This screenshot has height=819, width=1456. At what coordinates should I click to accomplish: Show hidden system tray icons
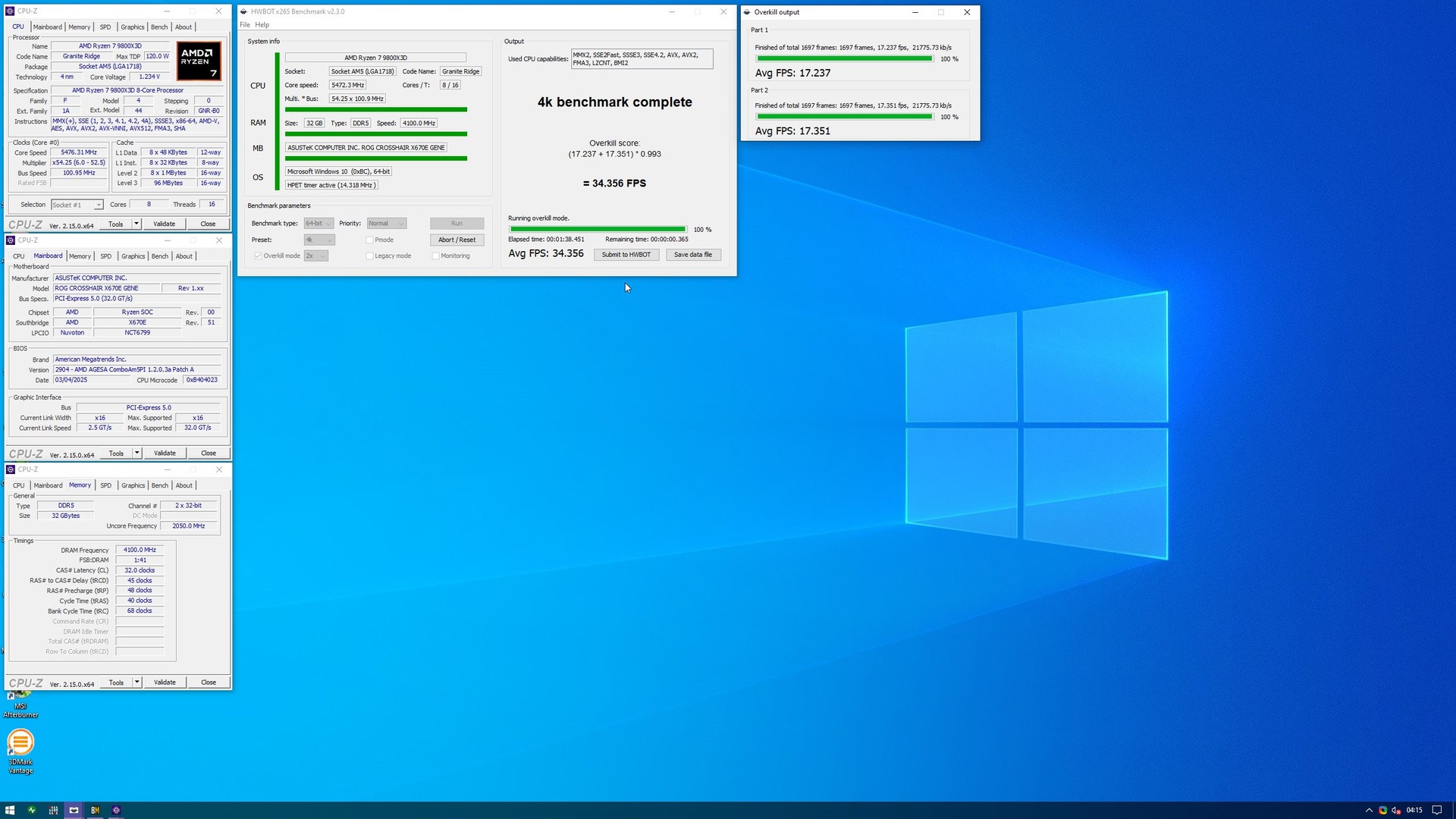coord(1369,810)
